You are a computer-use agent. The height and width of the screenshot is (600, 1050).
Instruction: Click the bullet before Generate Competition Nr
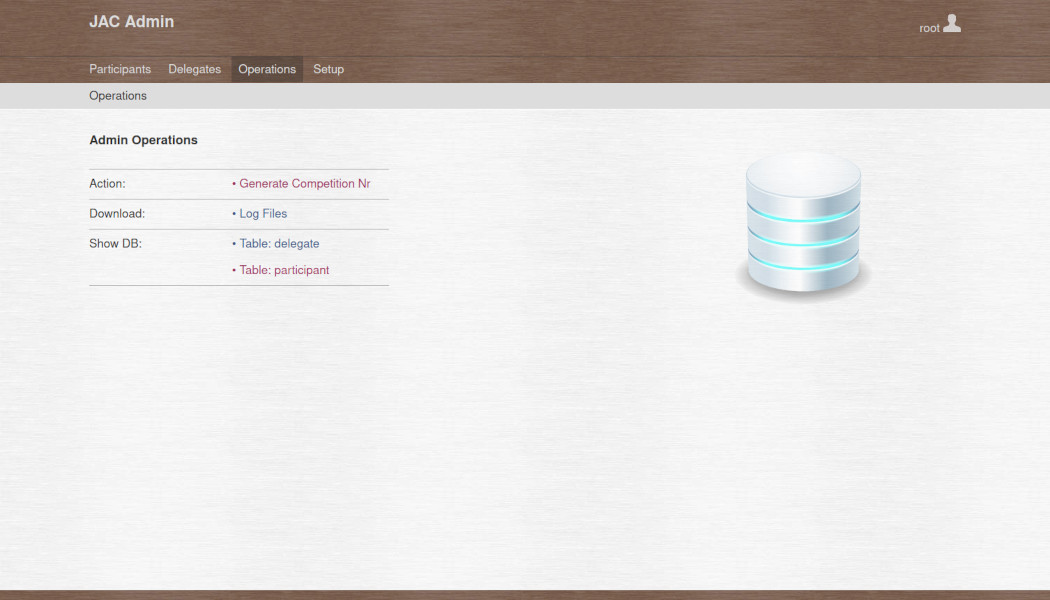234,184
